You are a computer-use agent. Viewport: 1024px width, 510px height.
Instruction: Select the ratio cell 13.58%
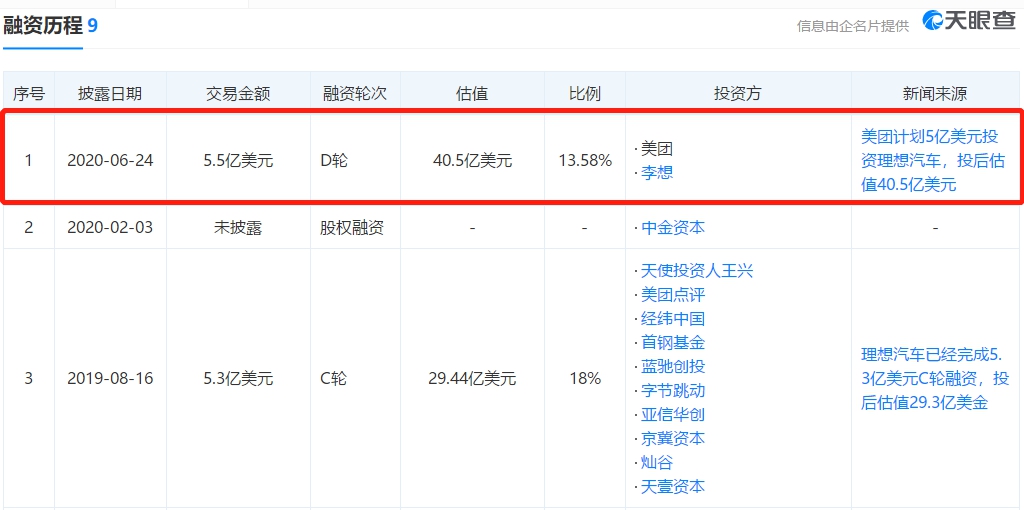pos(584,161)
